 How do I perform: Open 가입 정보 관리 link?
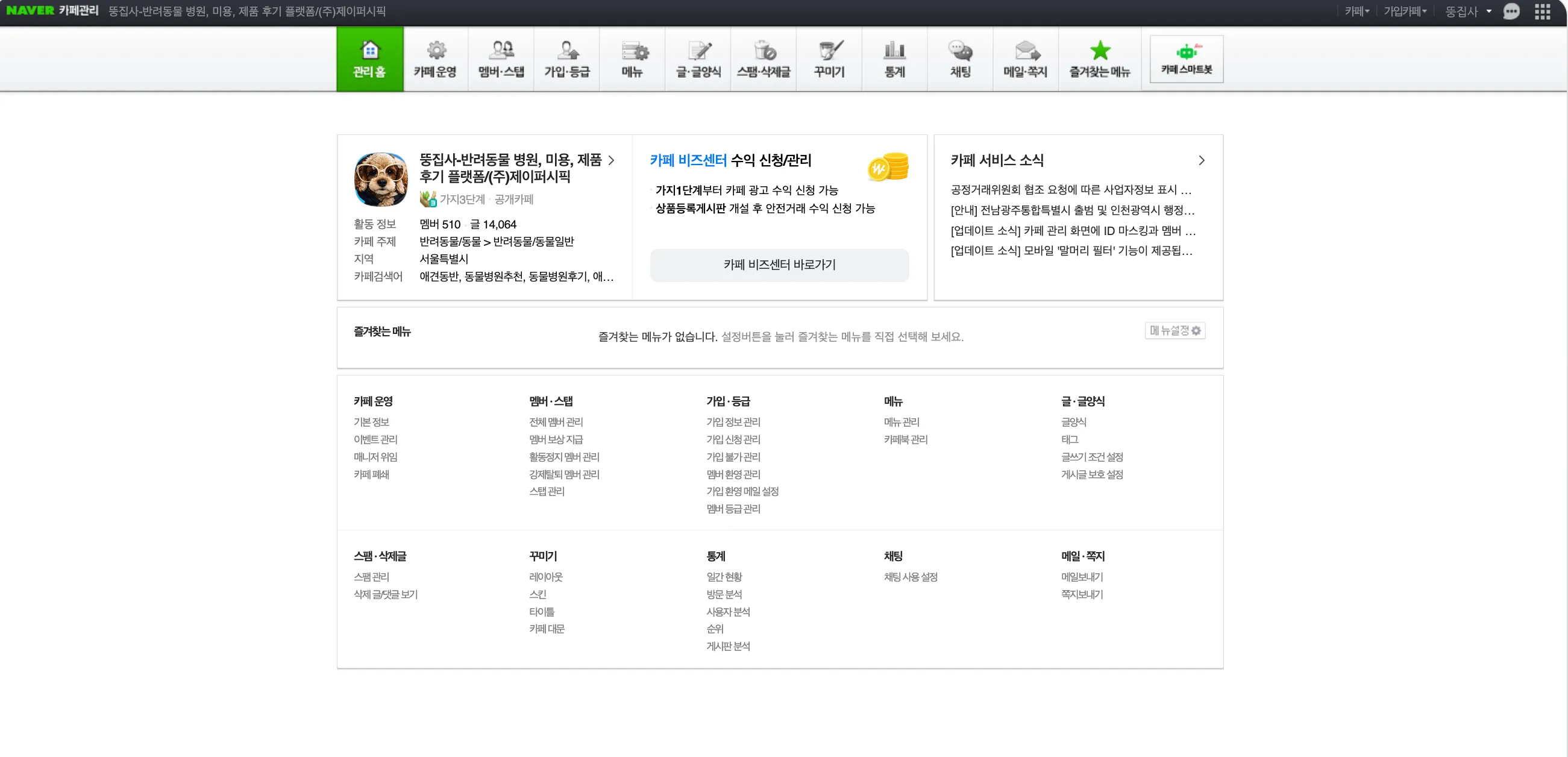733,422
